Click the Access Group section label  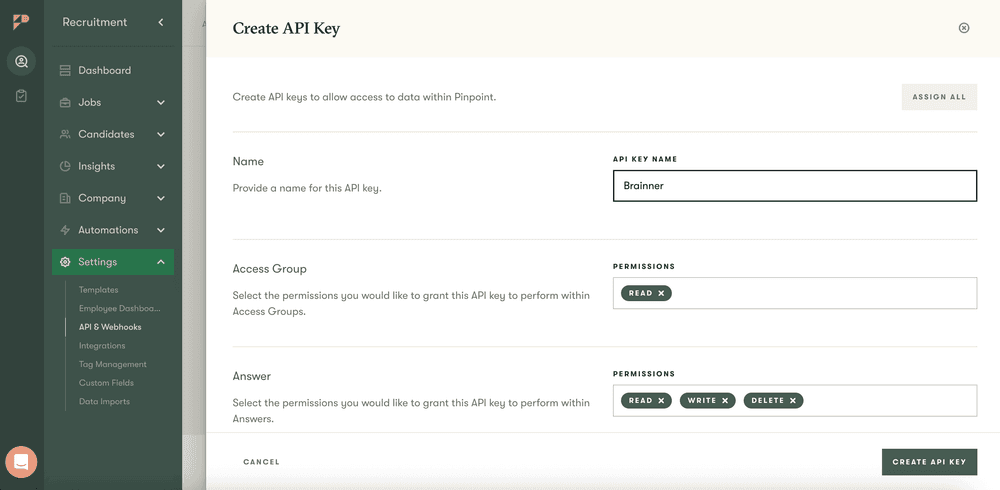click(x=269, y=269)
